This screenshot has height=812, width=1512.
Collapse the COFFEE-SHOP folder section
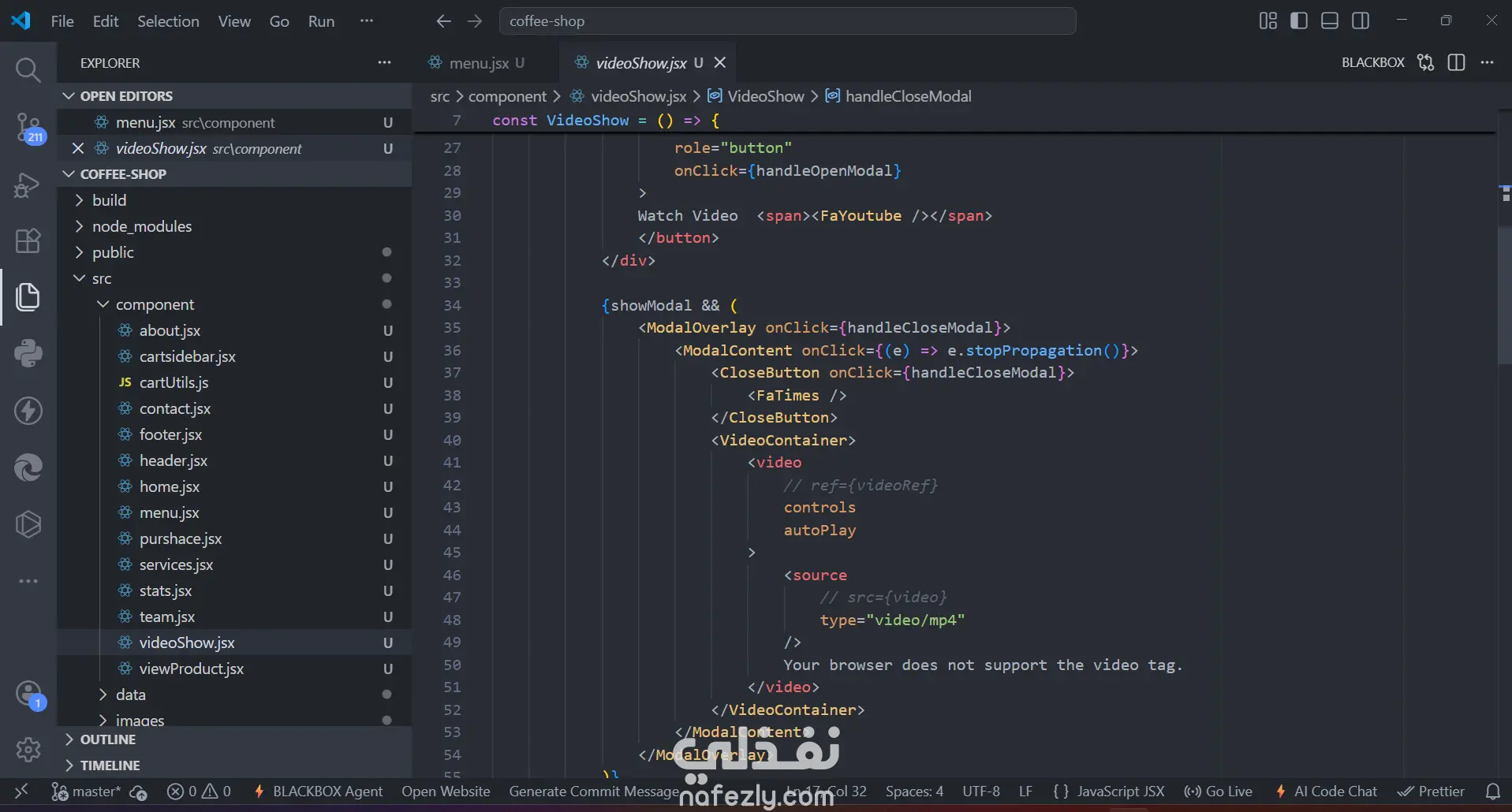coord(234,173)
